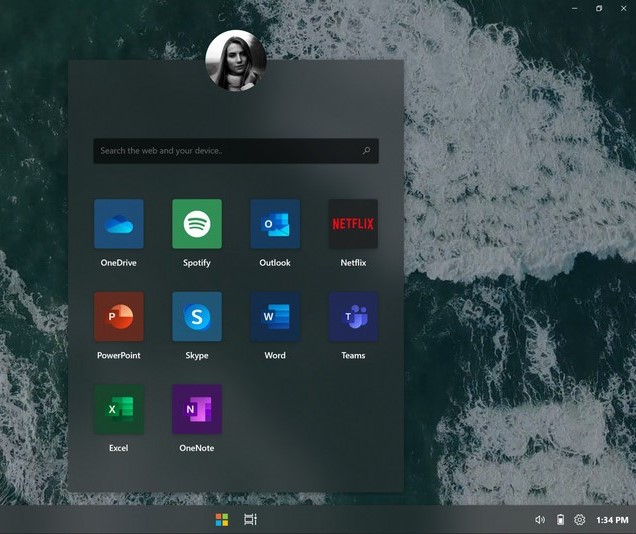The height and width of the screenshot is (534, 636).
Task: Close the window with the X button
Action: pos(623,9)
